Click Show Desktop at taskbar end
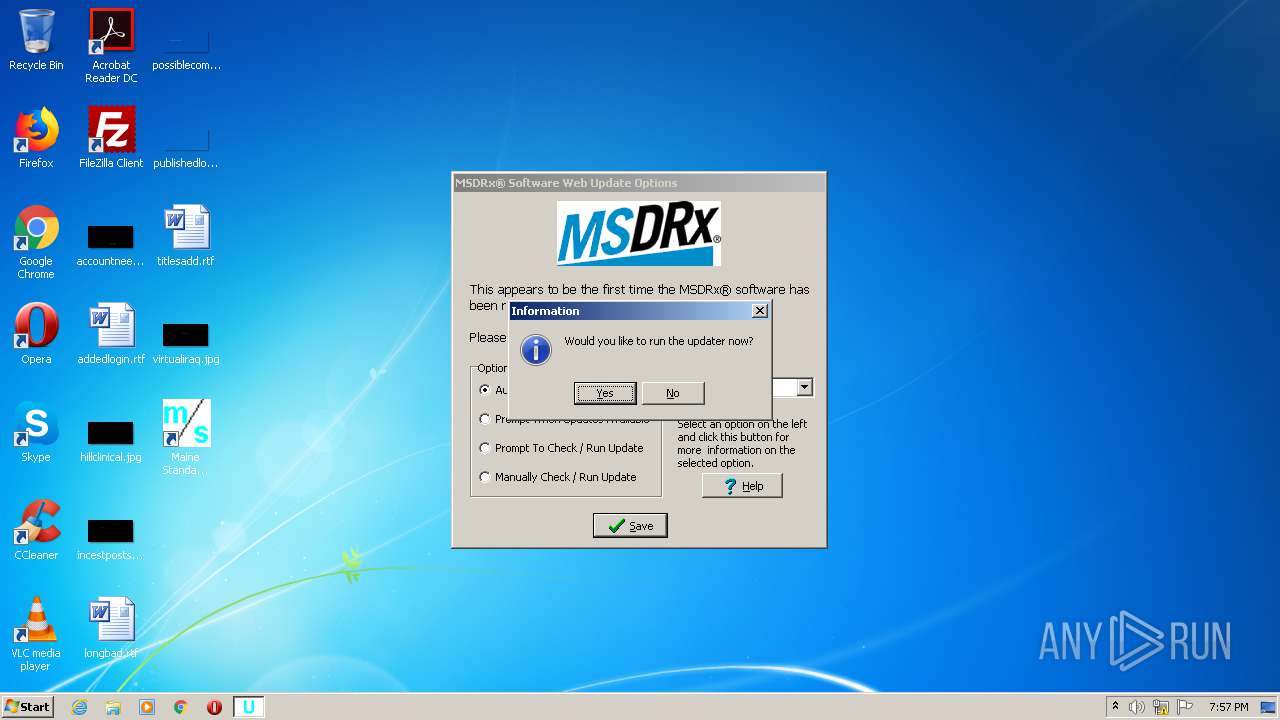Screen dimensions: 1280x720 (x=1270, y=707)
